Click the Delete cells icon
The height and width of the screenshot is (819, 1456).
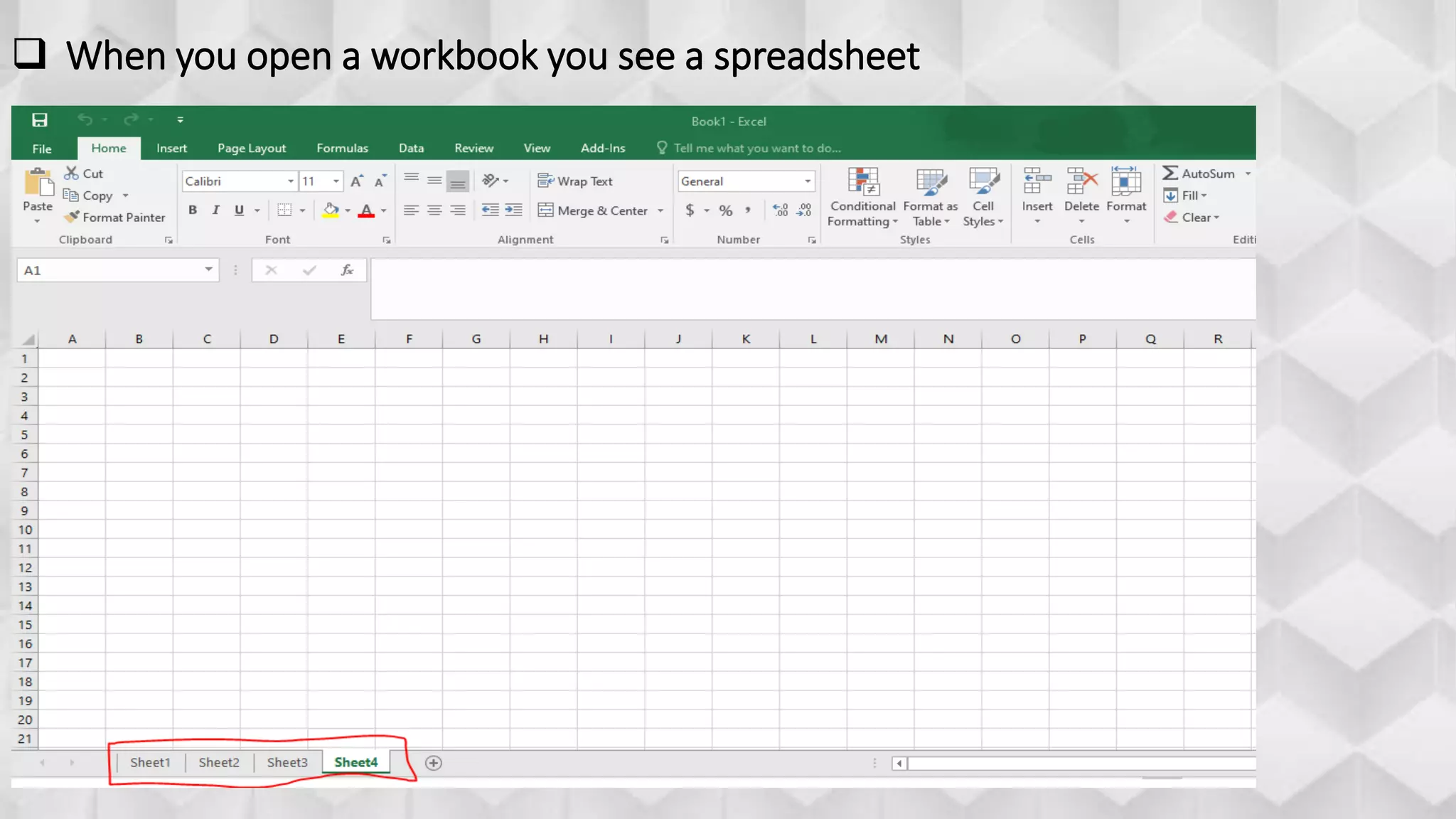pyautogui.click(x=1081, y=182)
